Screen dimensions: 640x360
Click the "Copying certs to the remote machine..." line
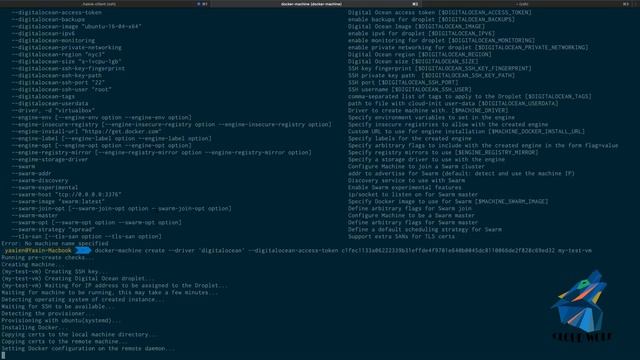[65, 341]
